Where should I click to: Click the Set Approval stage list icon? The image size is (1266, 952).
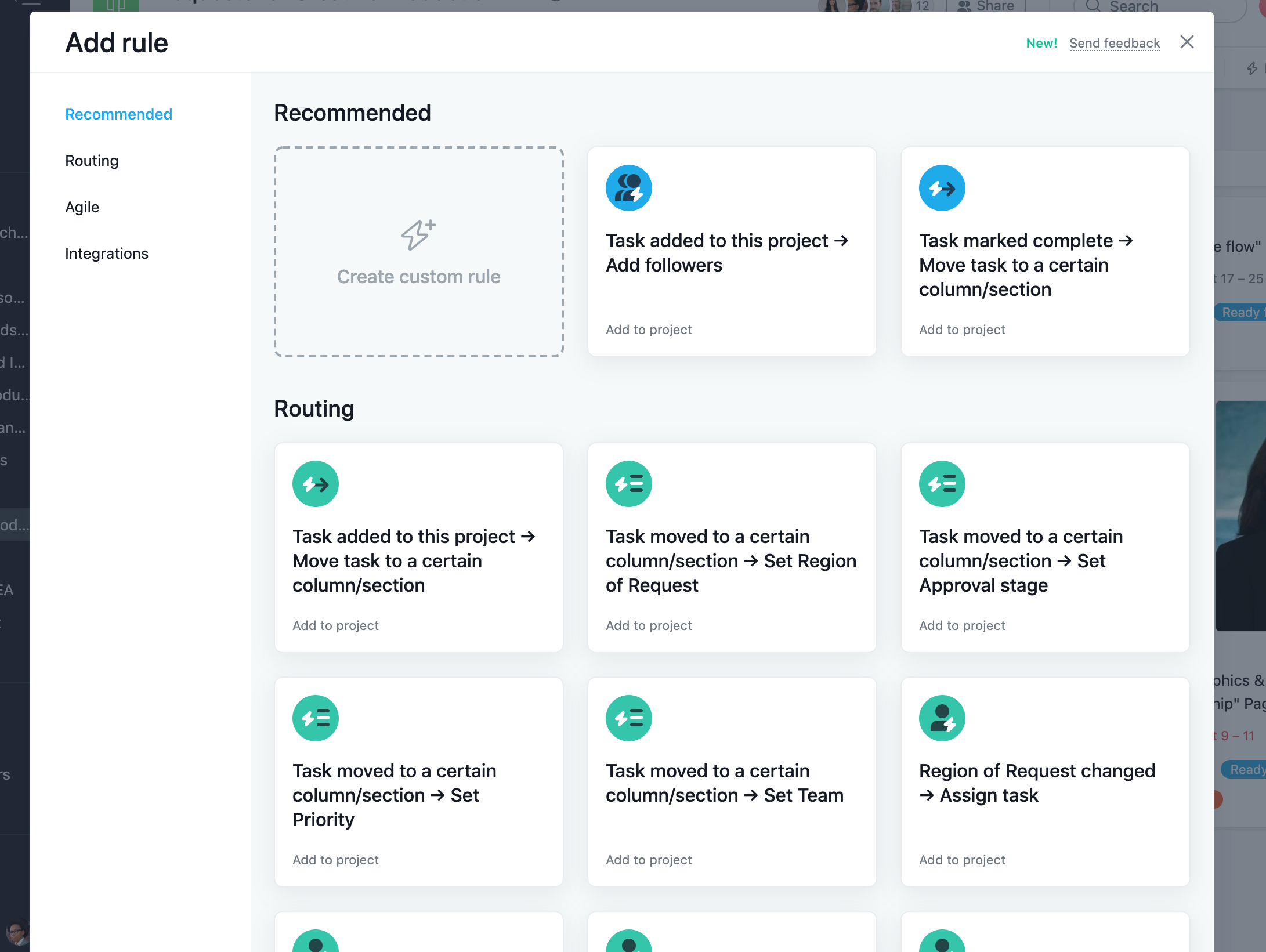[942, 484]
